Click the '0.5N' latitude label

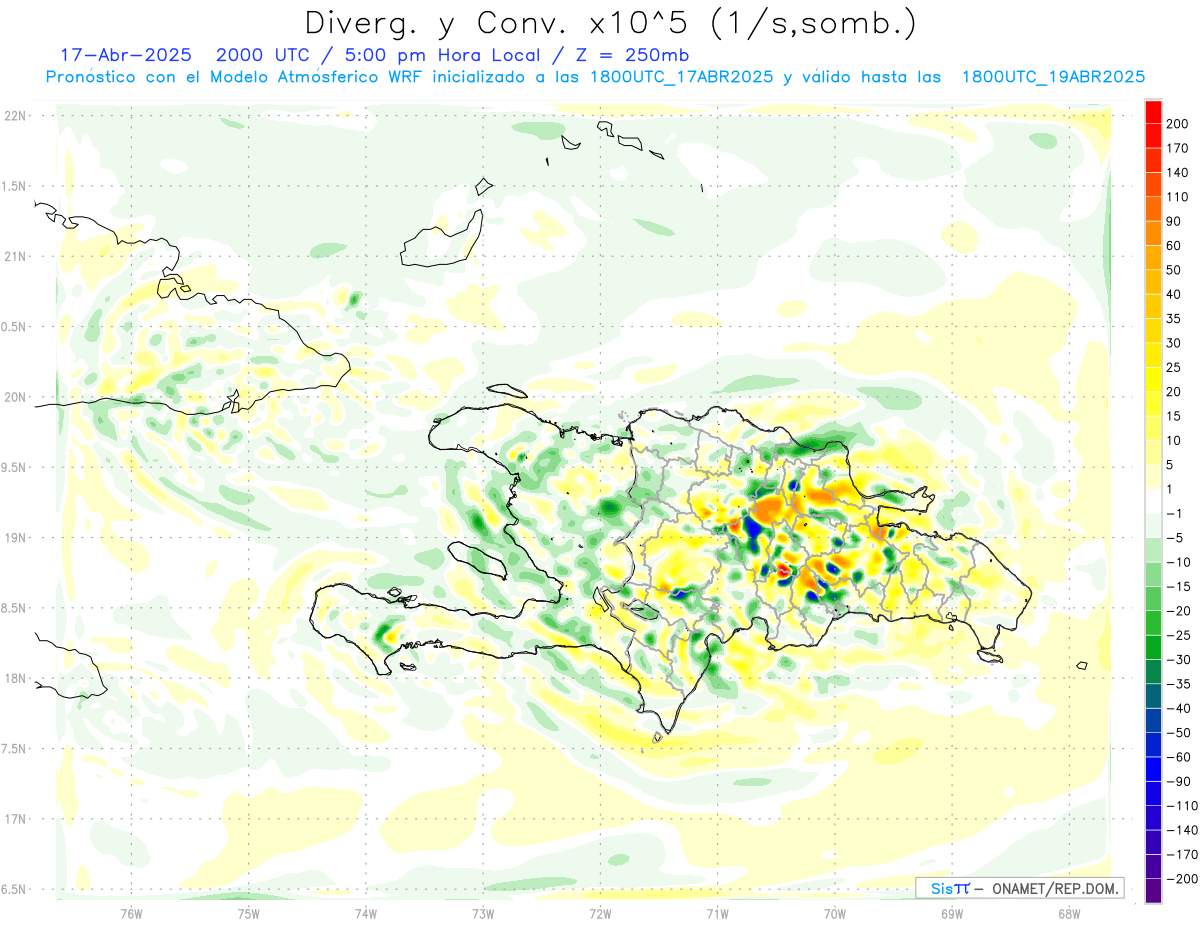15,327
